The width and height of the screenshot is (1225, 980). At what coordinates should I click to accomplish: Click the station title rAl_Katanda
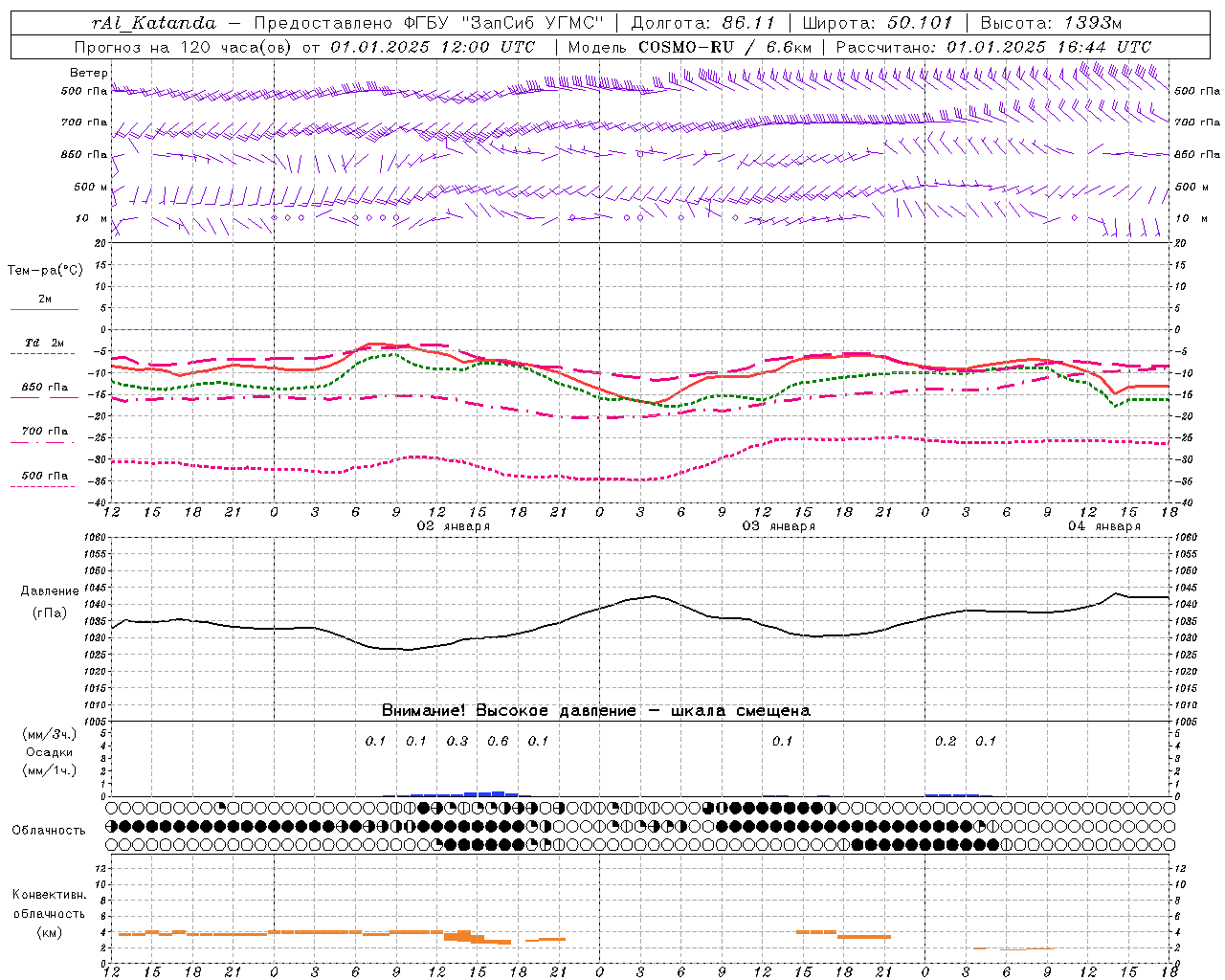tap(154, 23)
